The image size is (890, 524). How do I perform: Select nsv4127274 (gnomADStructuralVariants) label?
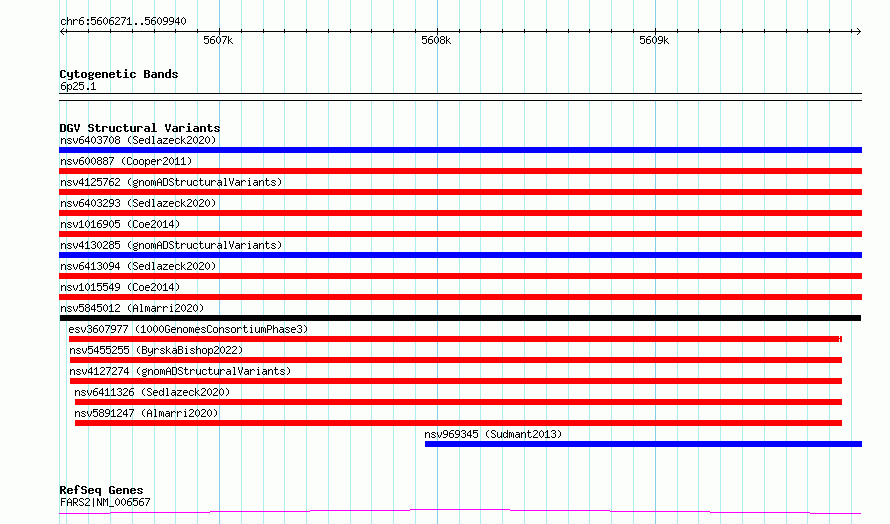180,371
